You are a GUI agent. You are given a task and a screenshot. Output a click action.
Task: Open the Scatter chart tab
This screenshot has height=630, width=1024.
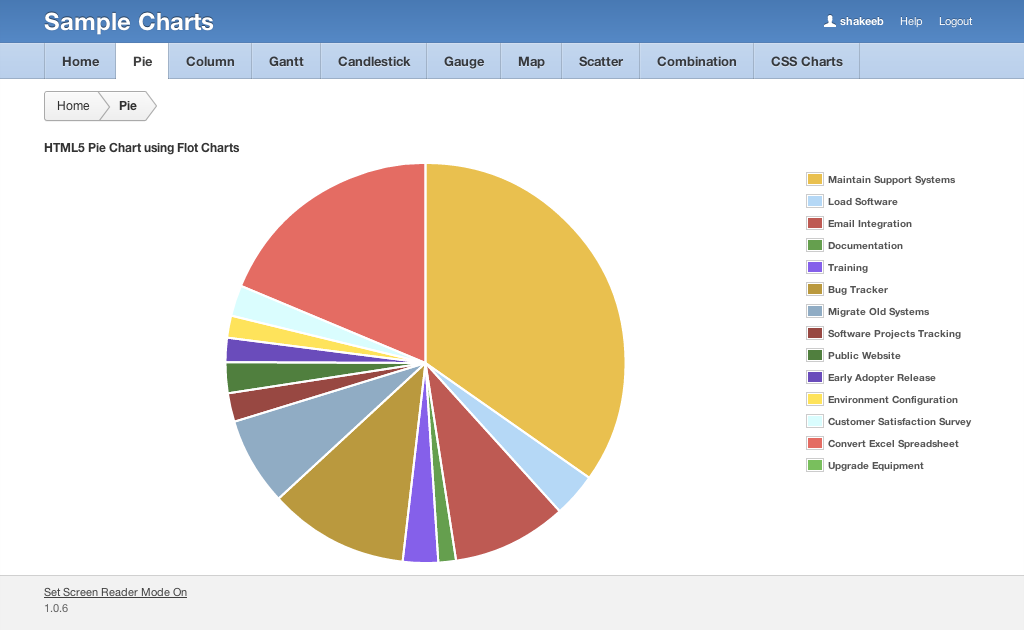[x=600, y=61]
